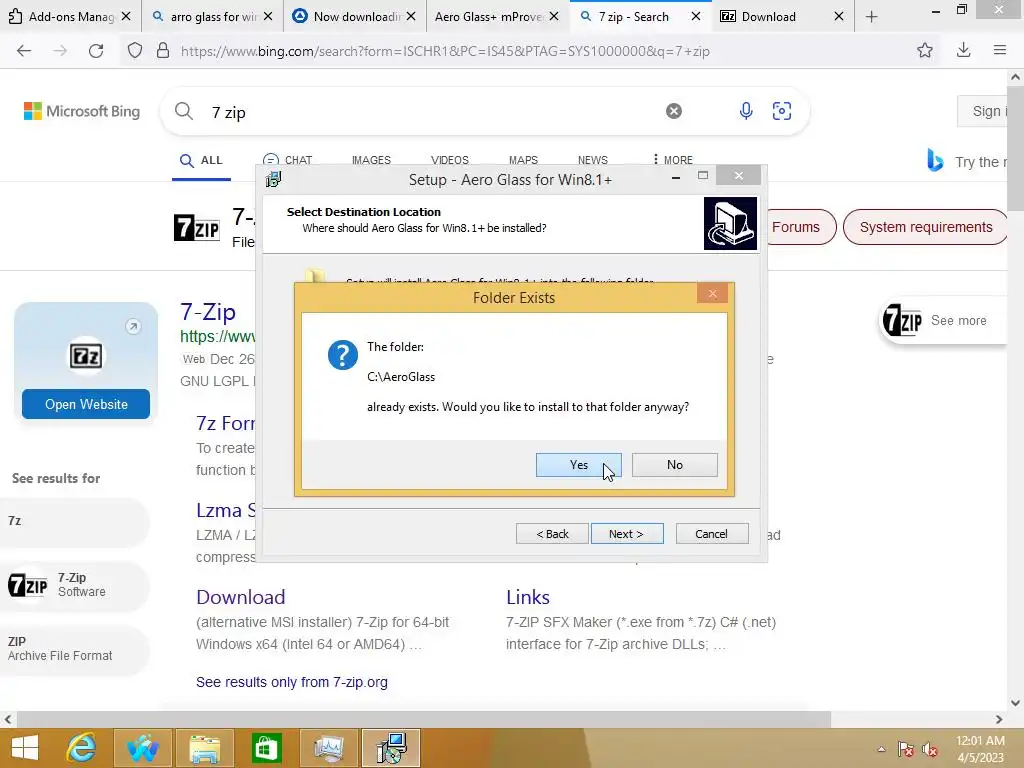
Task: Click Bing magnifier search icon
Action: pos(184,111)
